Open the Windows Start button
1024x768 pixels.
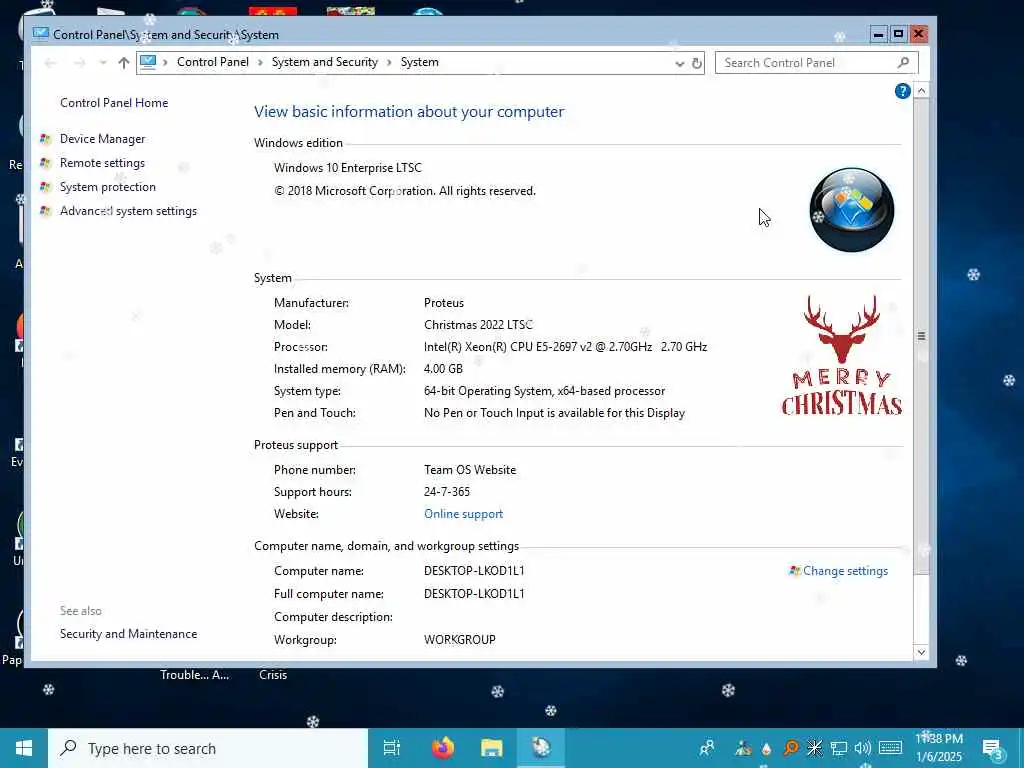[x=24, y=748]
